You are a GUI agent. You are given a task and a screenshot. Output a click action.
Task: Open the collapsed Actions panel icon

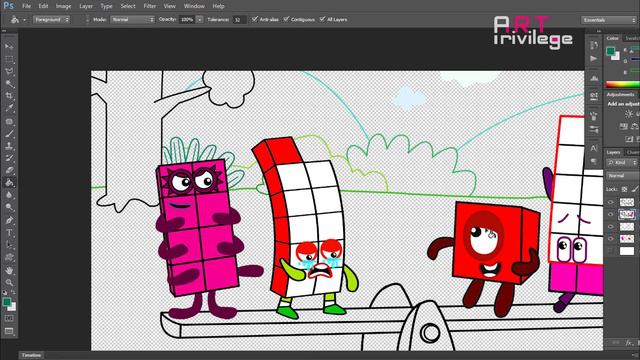tap(594, 58)
